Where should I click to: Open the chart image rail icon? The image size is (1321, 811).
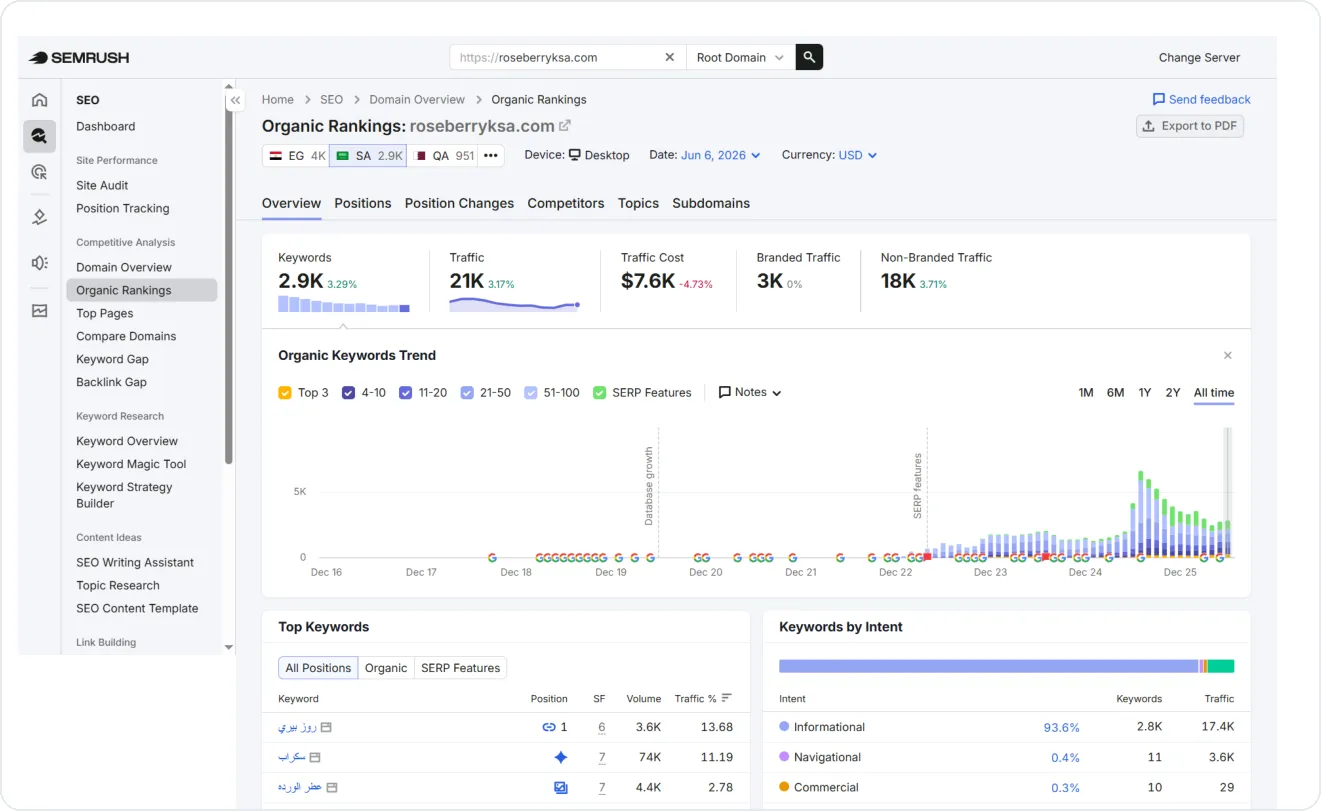click(39, 311)
